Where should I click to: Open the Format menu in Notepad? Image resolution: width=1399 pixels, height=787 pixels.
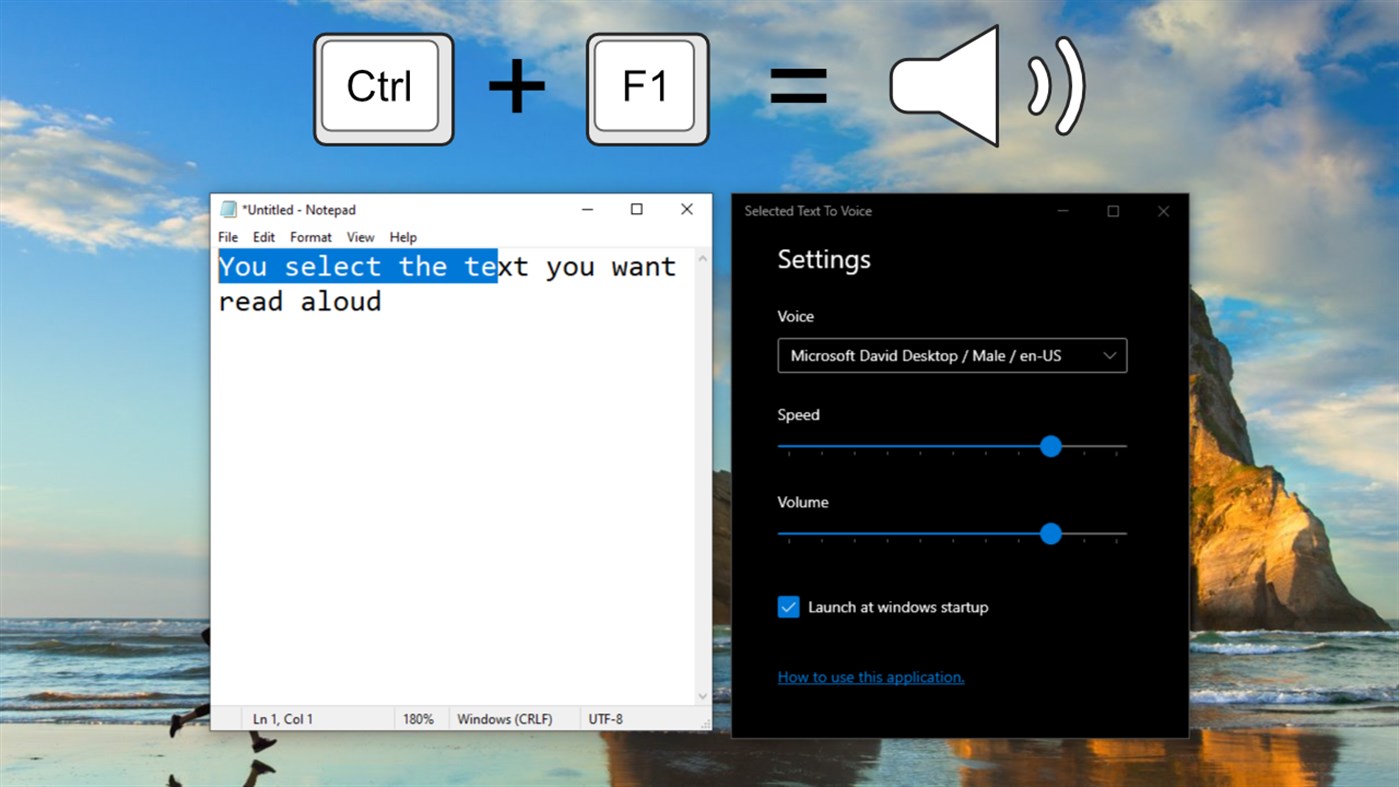[310, 237]
